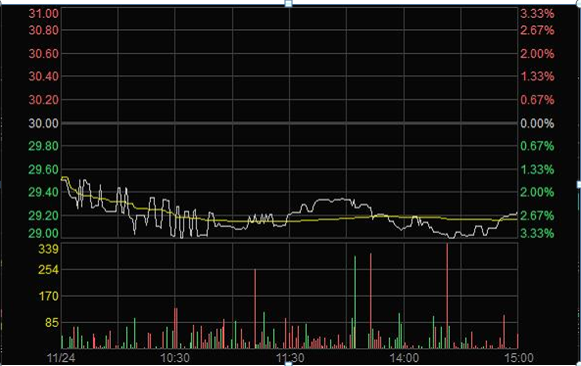
Task: Select the red 1.33% percent label
Action: point(537,76)
